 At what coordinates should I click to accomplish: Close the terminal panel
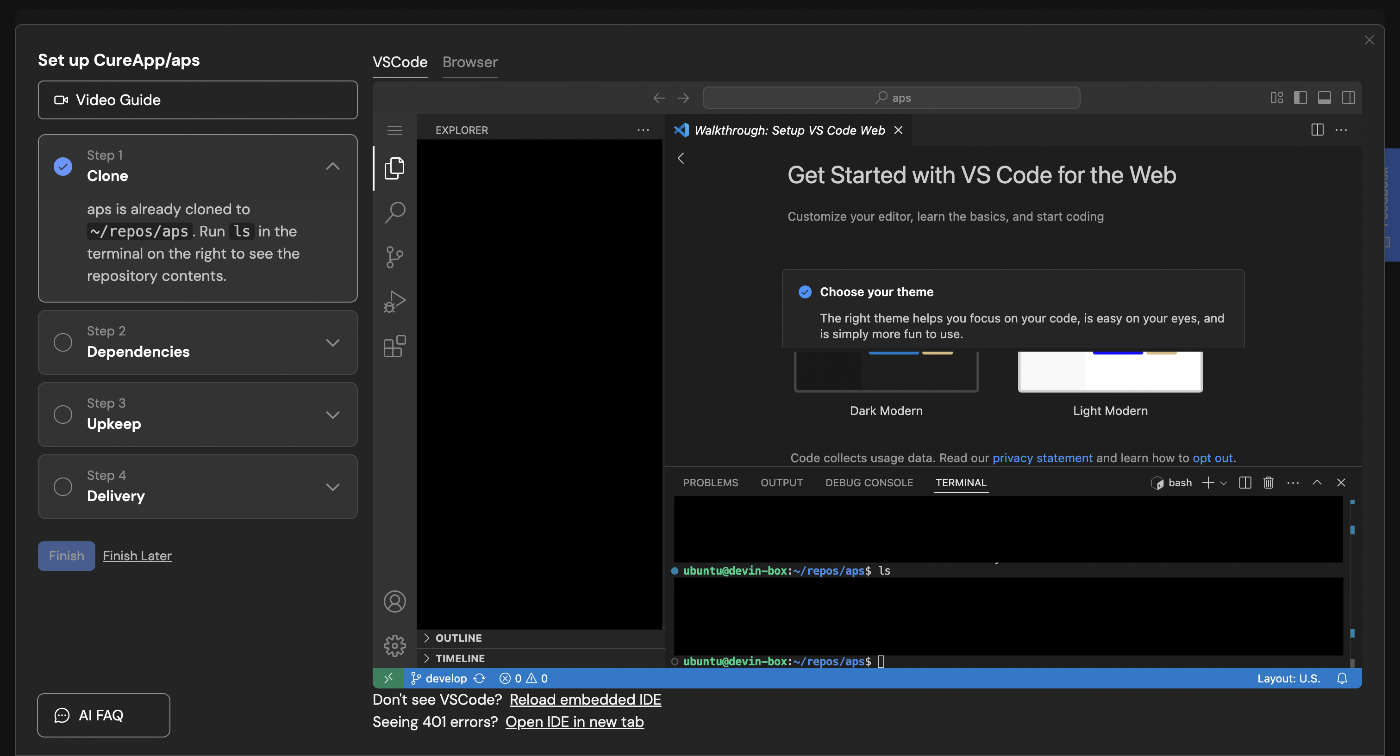click(1342, 482)
